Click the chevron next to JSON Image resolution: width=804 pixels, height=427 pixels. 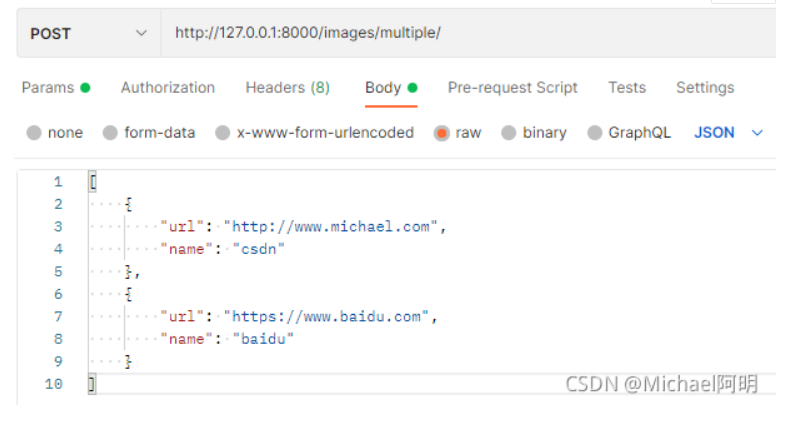pos(757,133)
